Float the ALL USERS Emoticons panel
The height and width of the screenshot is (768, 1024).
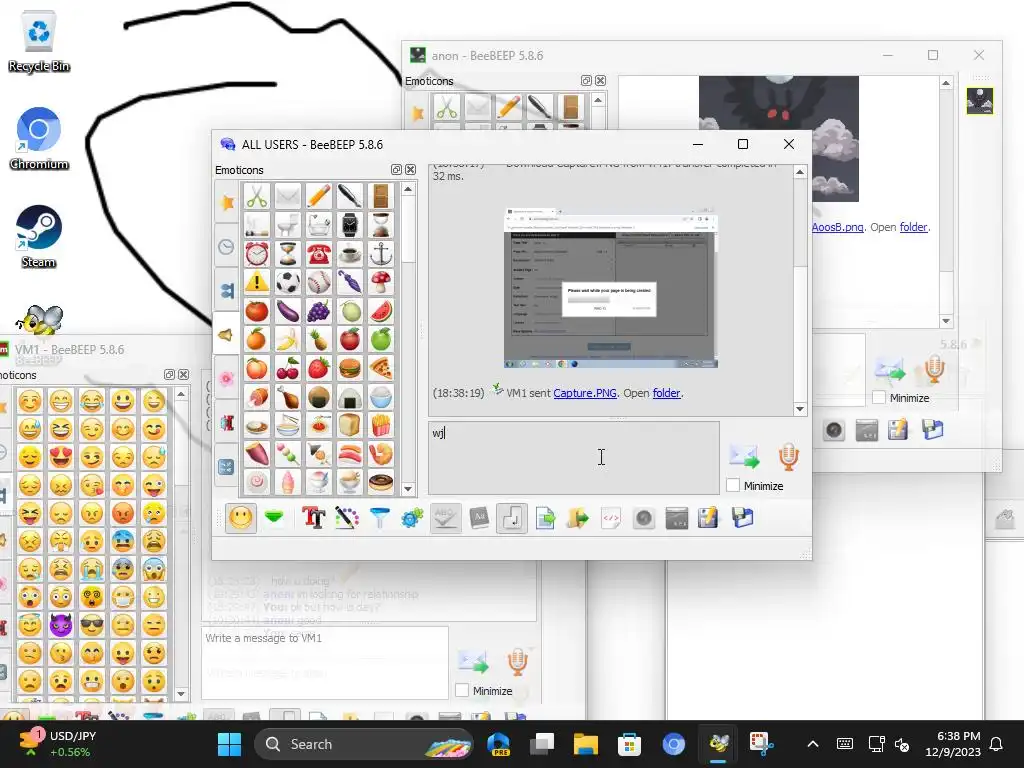click(x=396, y=170)
